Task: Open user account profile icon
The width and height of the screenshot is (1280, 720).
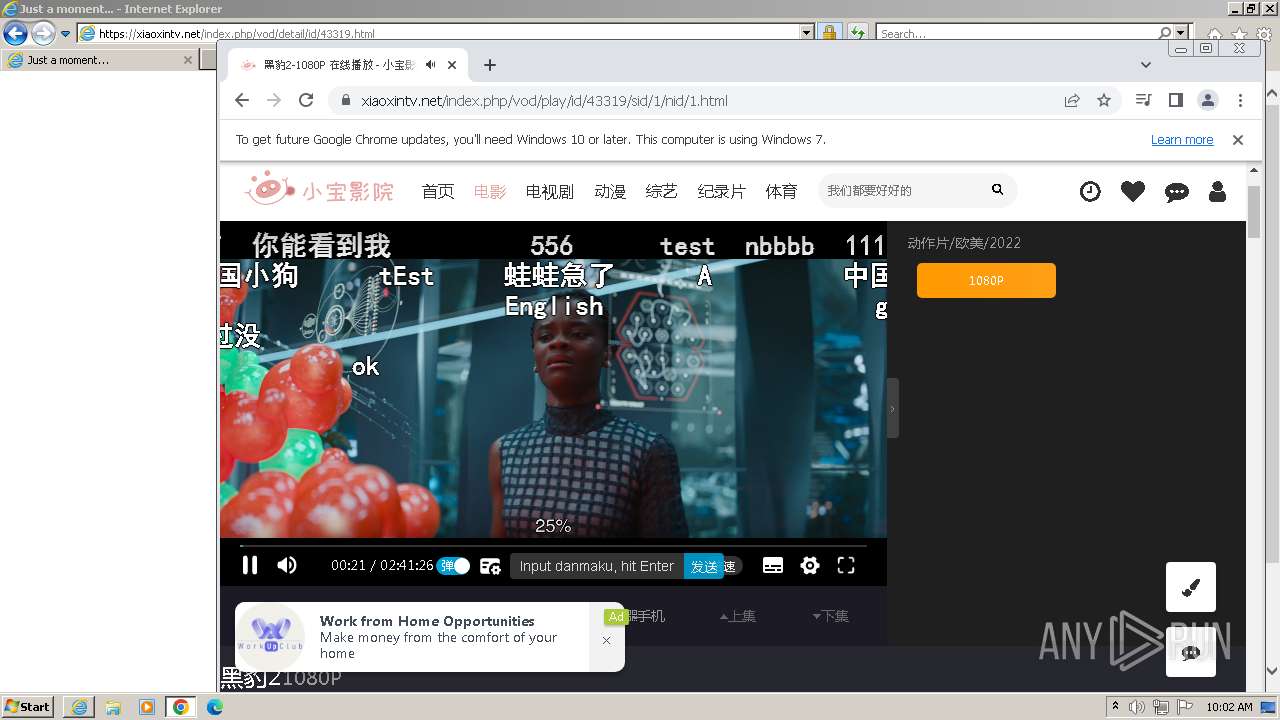Action: [x=1217, y=191]
